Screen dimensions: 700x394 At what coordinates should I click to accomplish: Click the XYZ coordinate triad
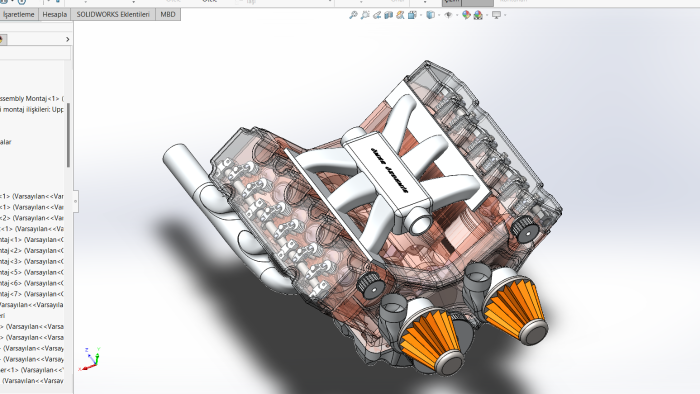tap(89, 359)
